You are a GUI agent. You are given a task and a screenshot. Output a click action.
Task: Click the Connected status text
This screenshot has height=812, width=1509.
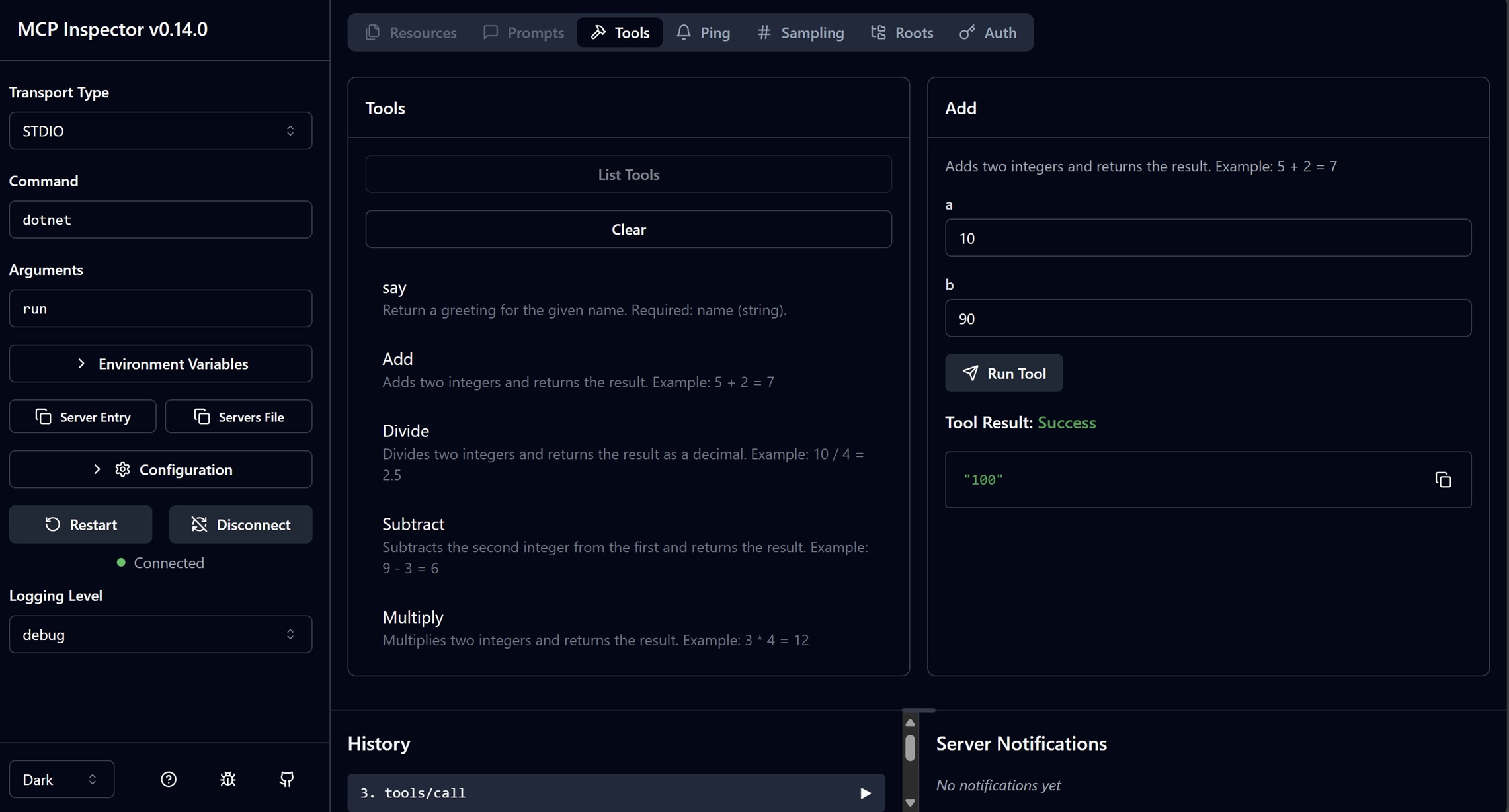(x=169, y=563)
